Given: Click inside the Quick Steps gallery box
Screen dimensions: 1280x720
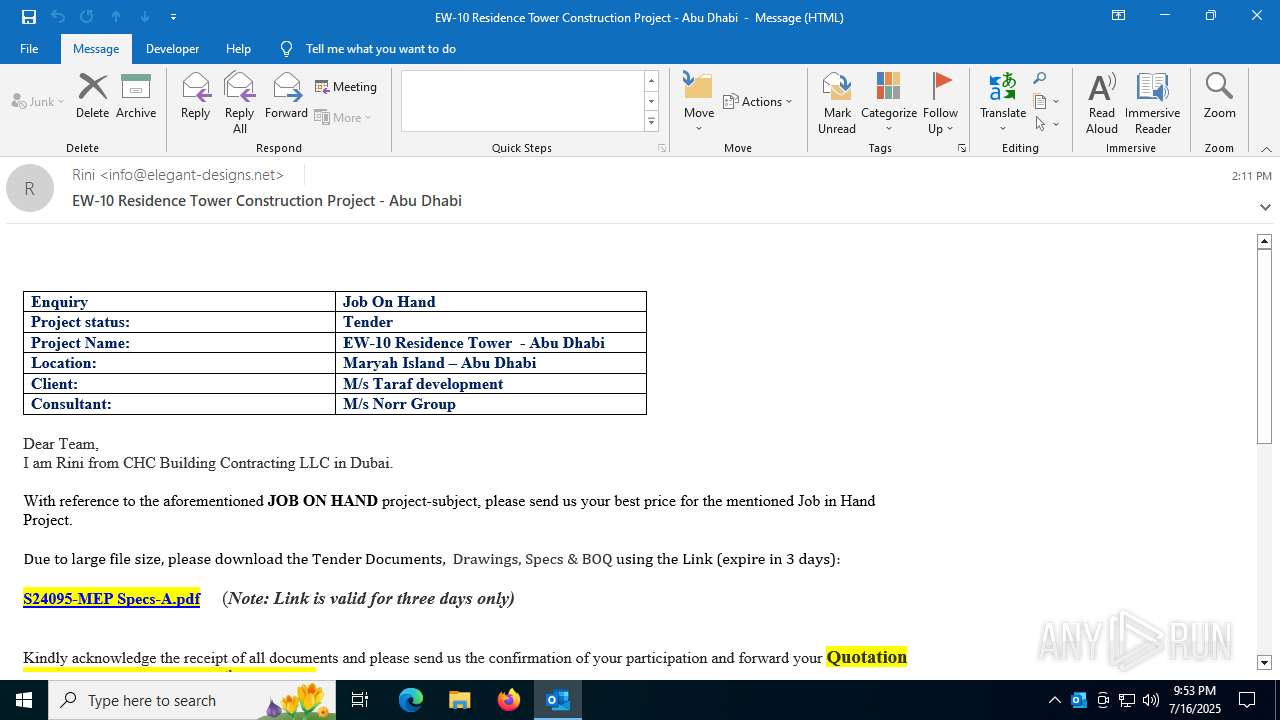Looking at the screenshot, I should click(x=522, y=101).
